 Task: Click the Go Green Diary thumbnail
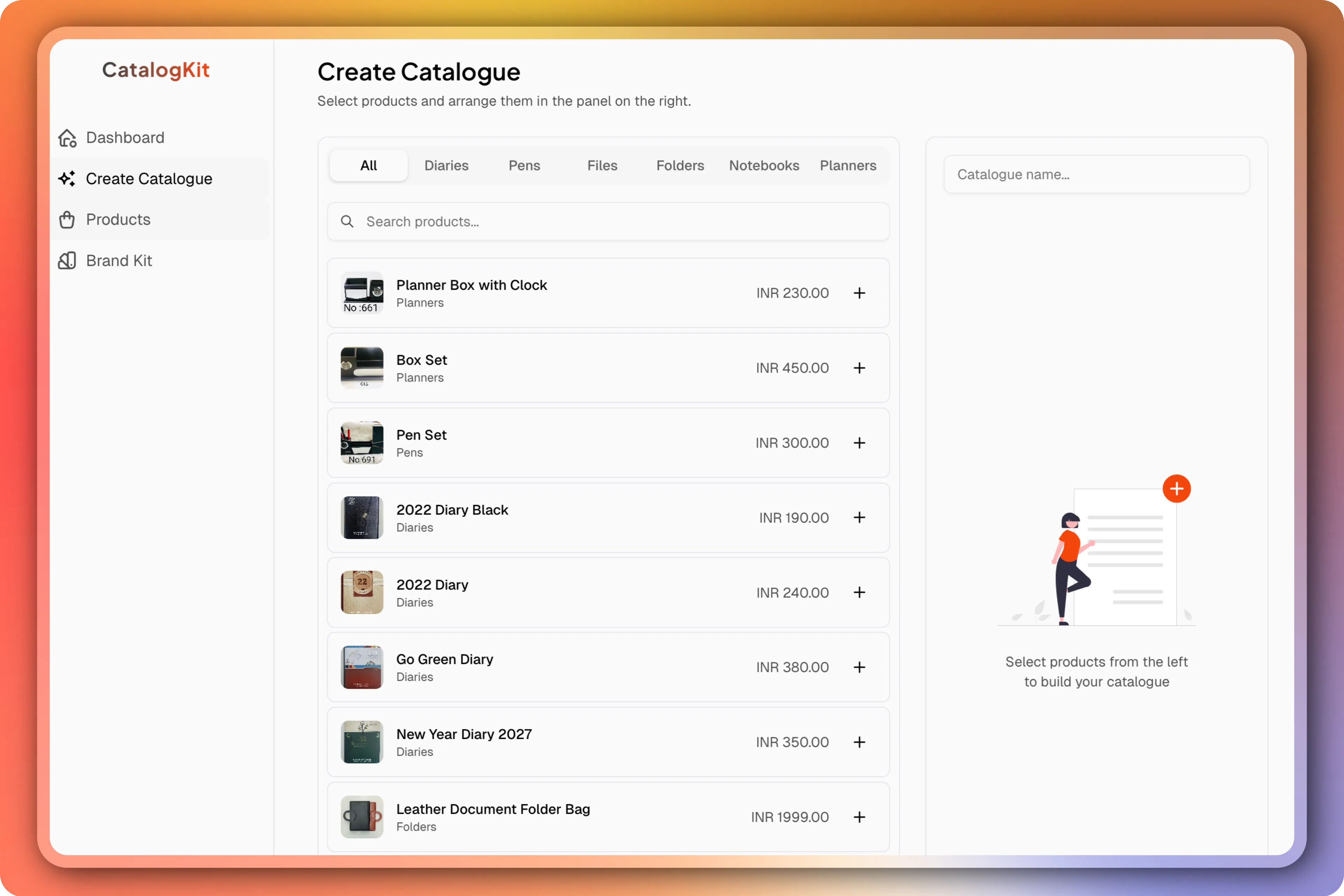pyautogui.click(x=362, y=667)
